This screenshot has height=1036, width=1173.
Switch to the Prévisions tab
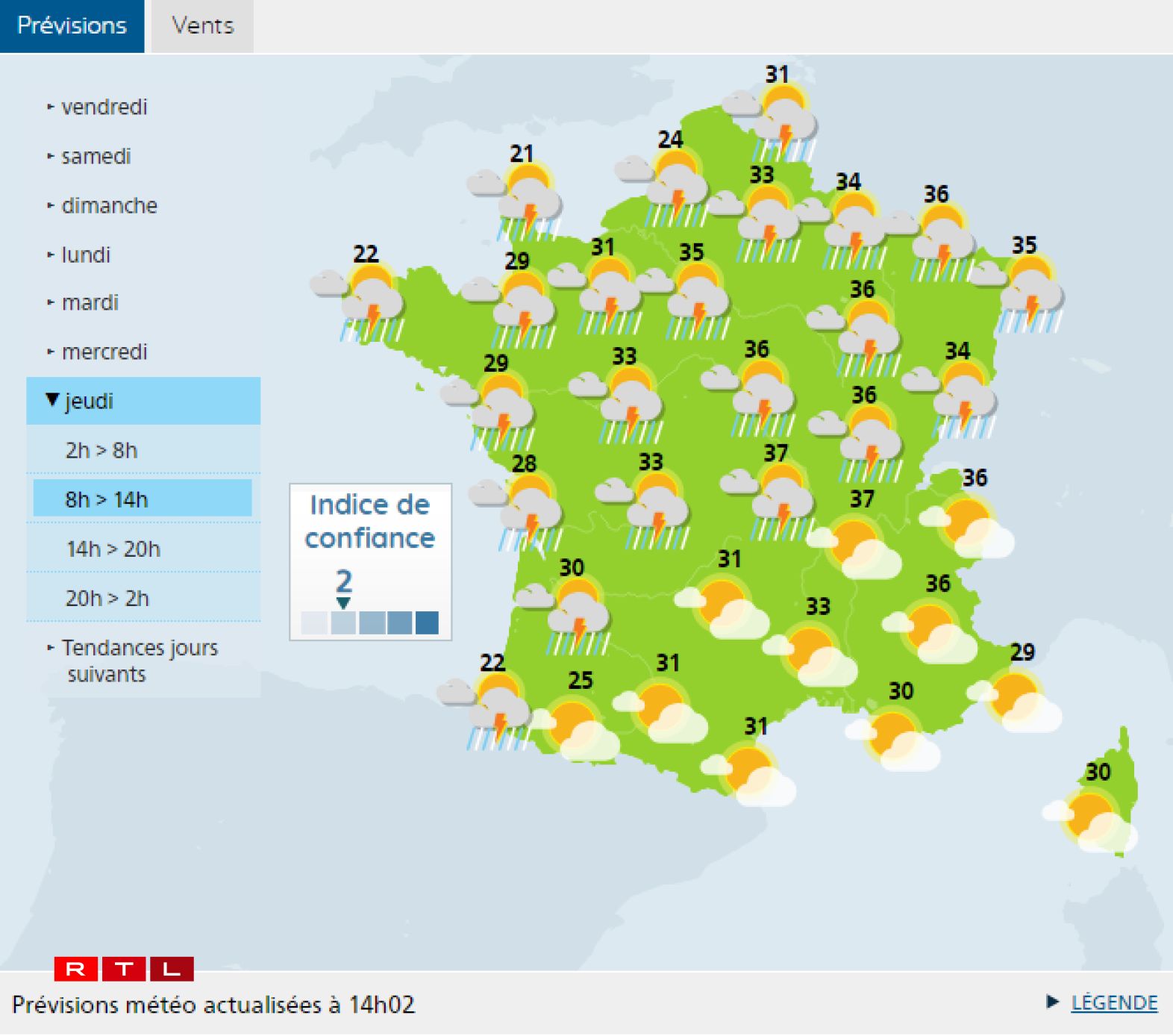click(x=72, y=26)
